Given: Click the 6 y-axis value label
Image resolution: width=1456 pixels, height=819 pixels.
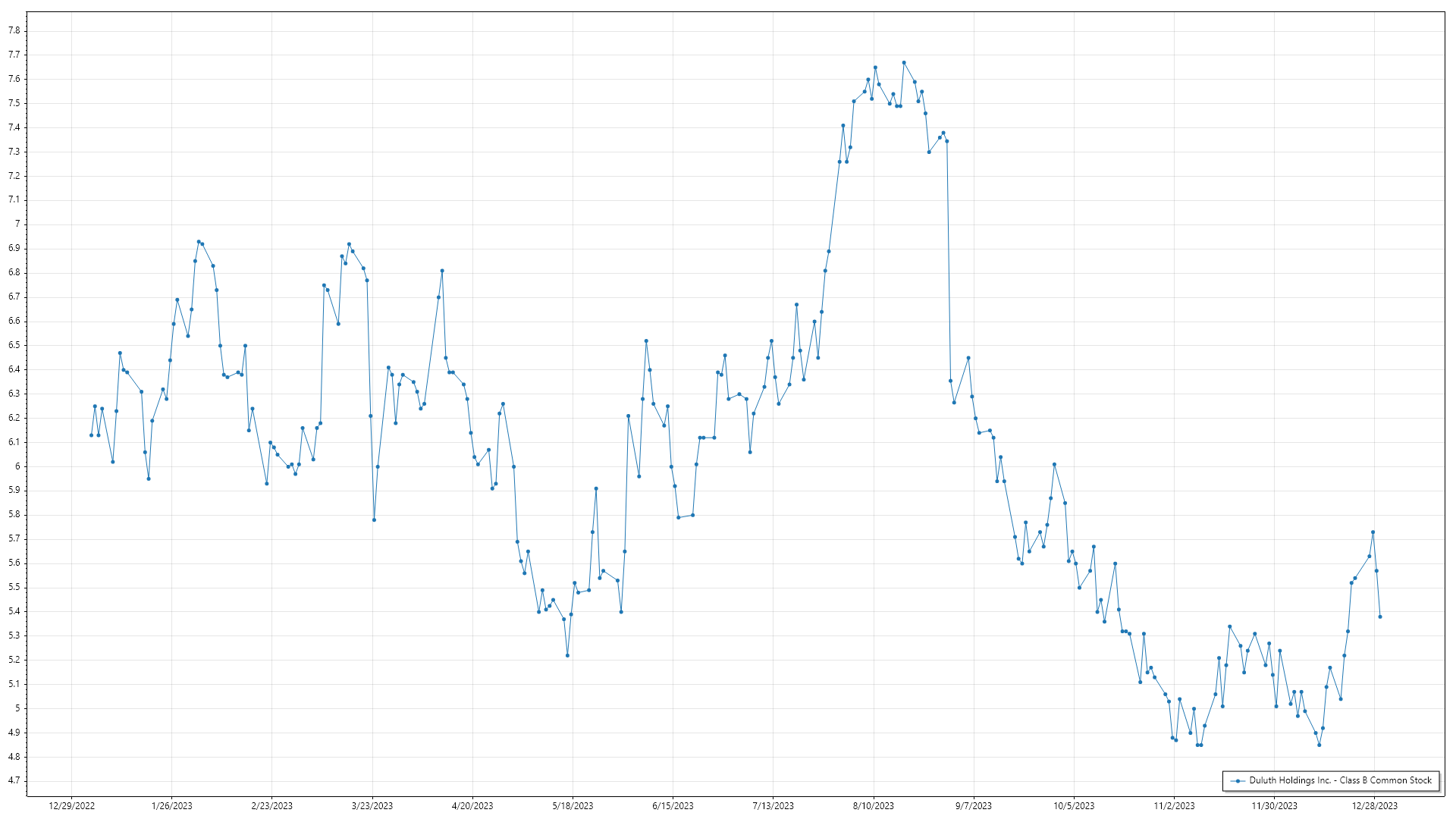Looking at the screenshot, I should click(17, 466).
